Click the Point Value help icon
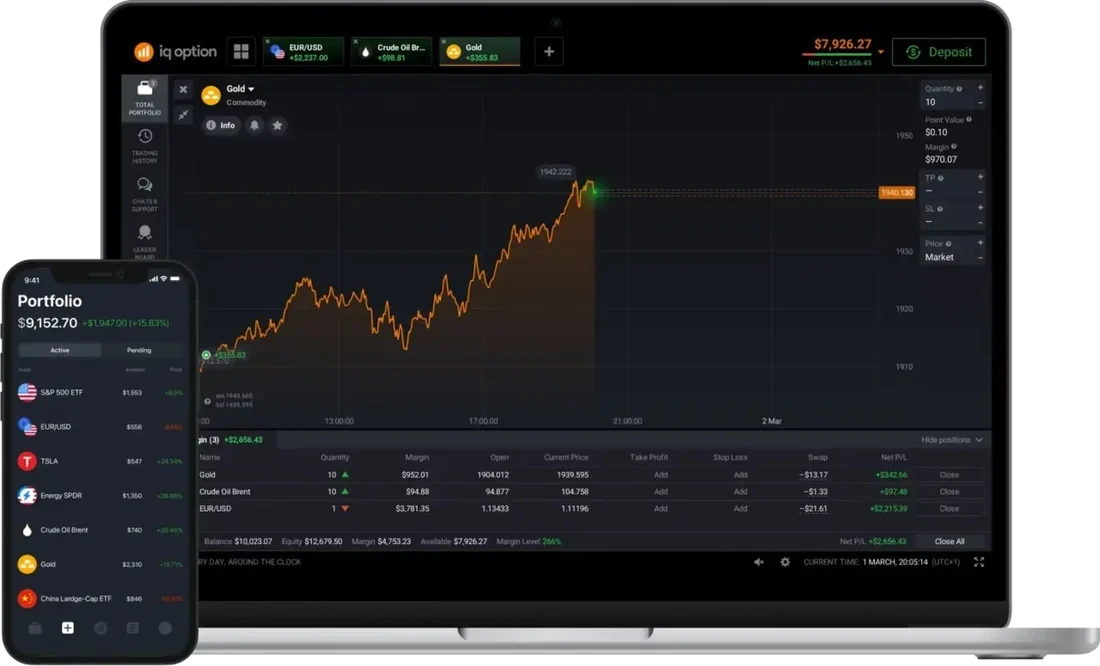1100x666 pixels. [969, 120]
